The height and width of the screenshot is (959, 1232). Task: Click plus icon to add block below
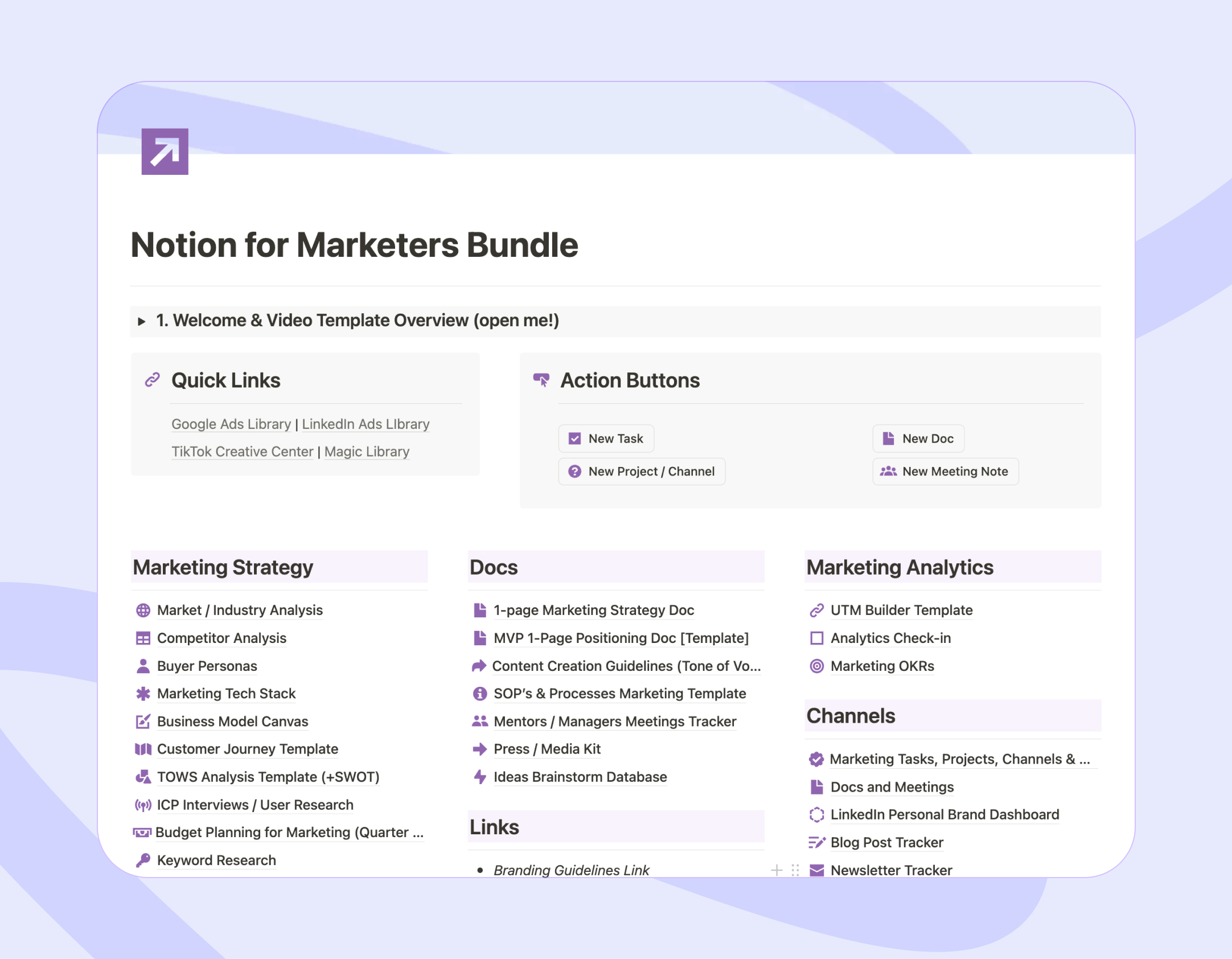(x=777, y=870)
